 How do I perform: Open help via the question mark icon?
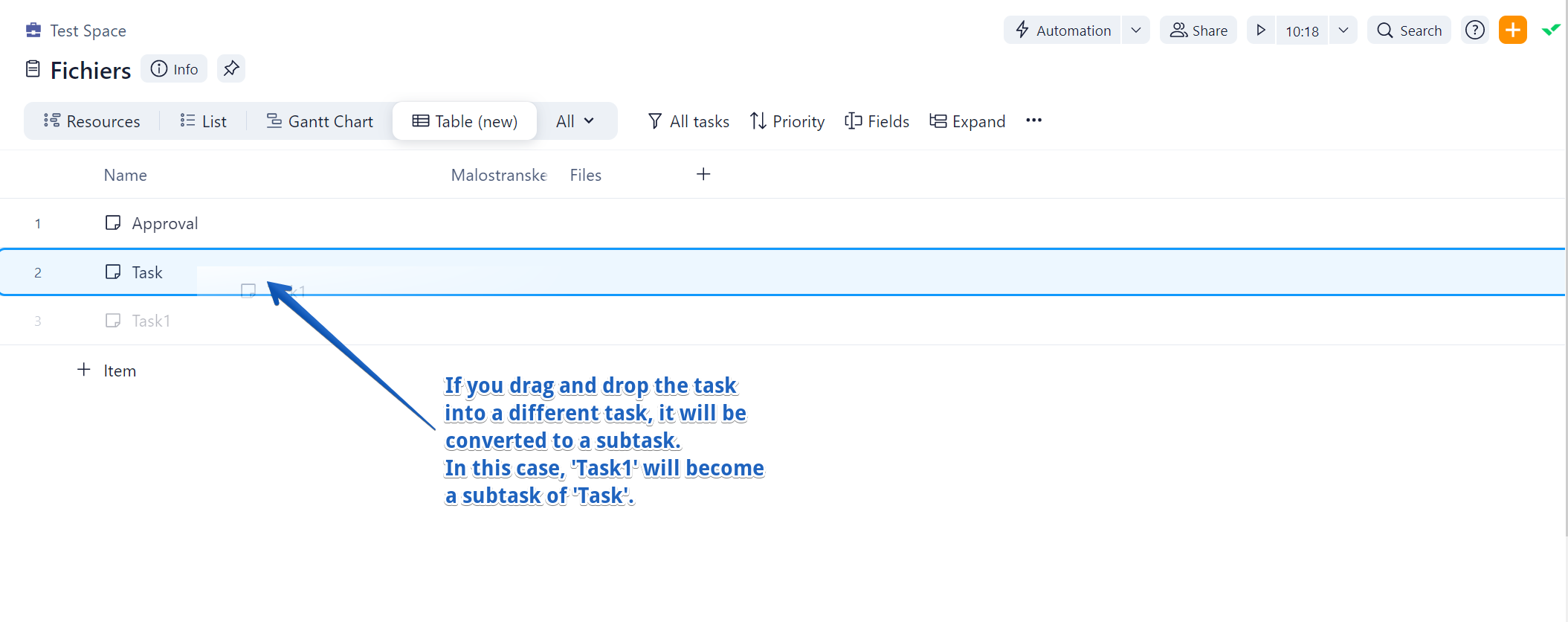[1474, 31]
